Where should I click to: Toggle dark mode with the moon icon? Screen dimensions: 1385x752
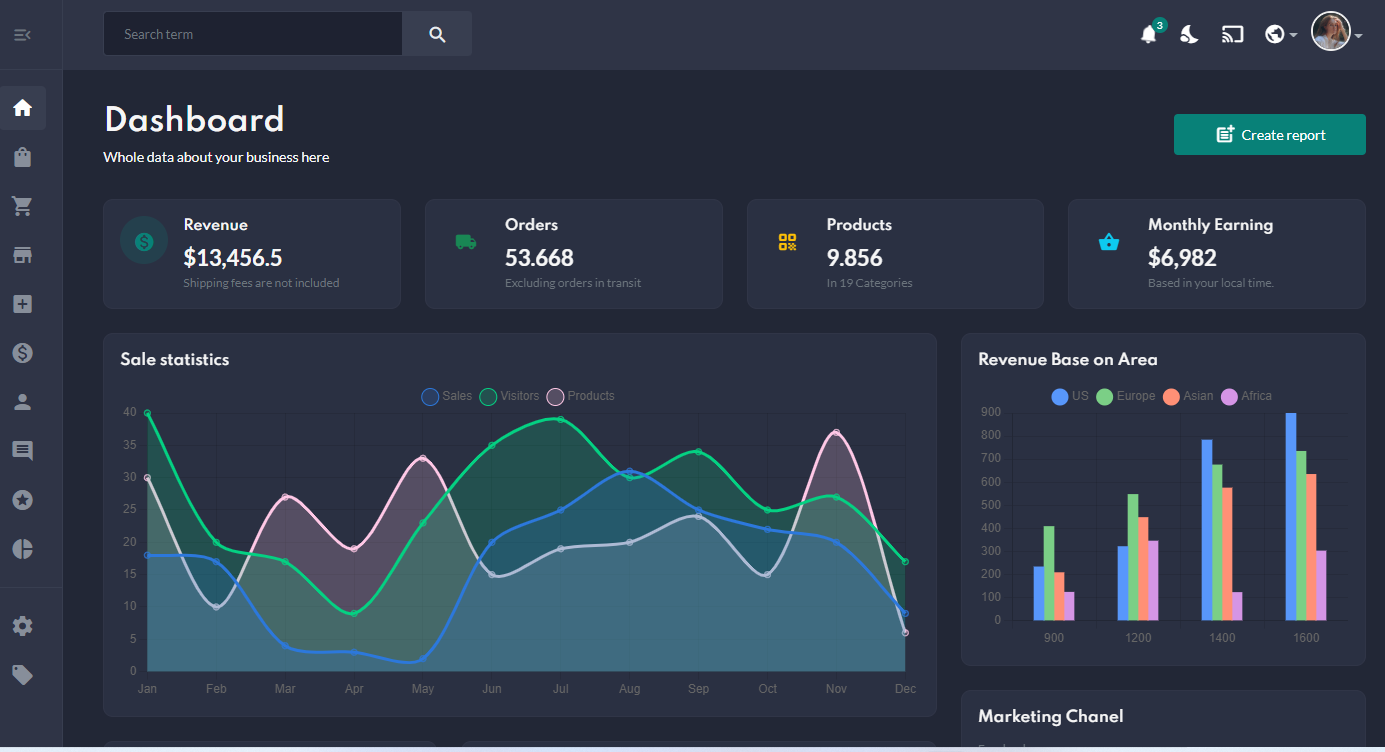point(1189,35)
